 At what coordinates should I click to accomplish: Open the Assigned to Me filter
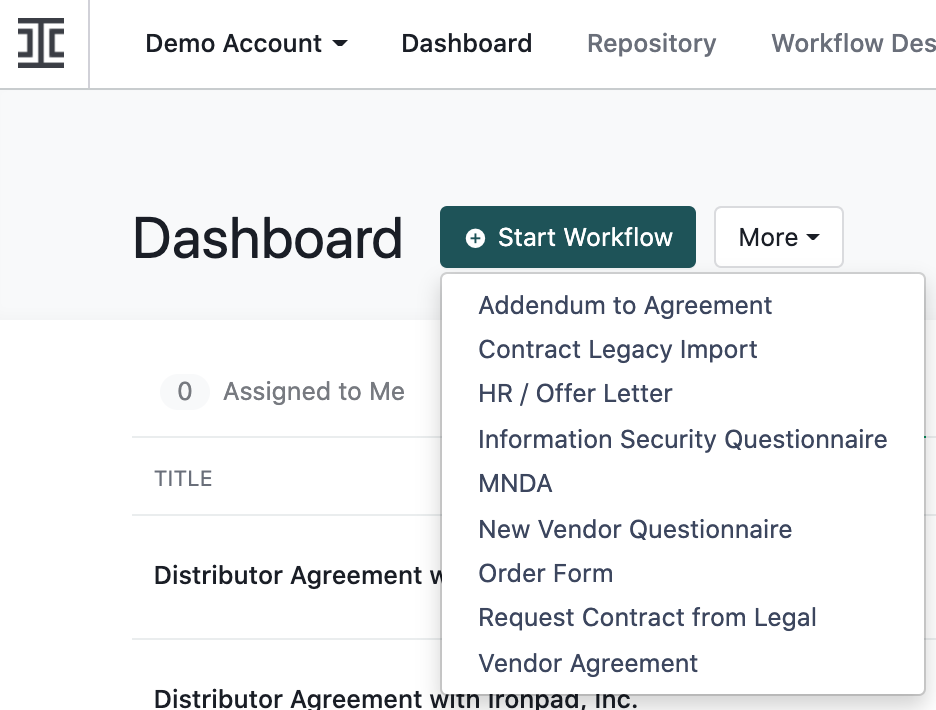tap(282, 392)
